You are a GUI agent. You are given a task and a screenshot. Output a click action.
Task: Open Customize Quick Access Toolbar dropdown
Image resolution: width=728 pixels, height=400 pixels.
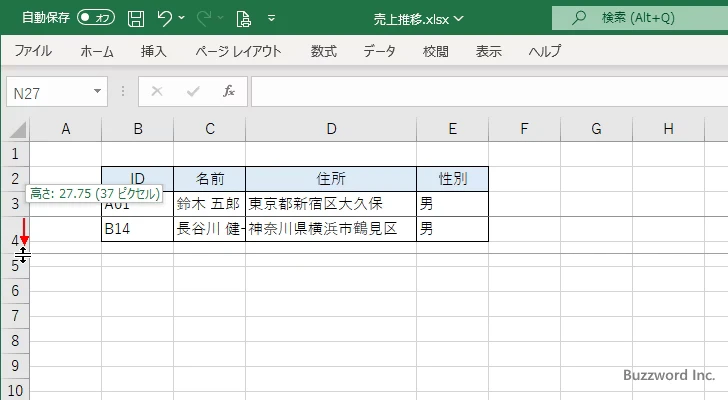270,18
